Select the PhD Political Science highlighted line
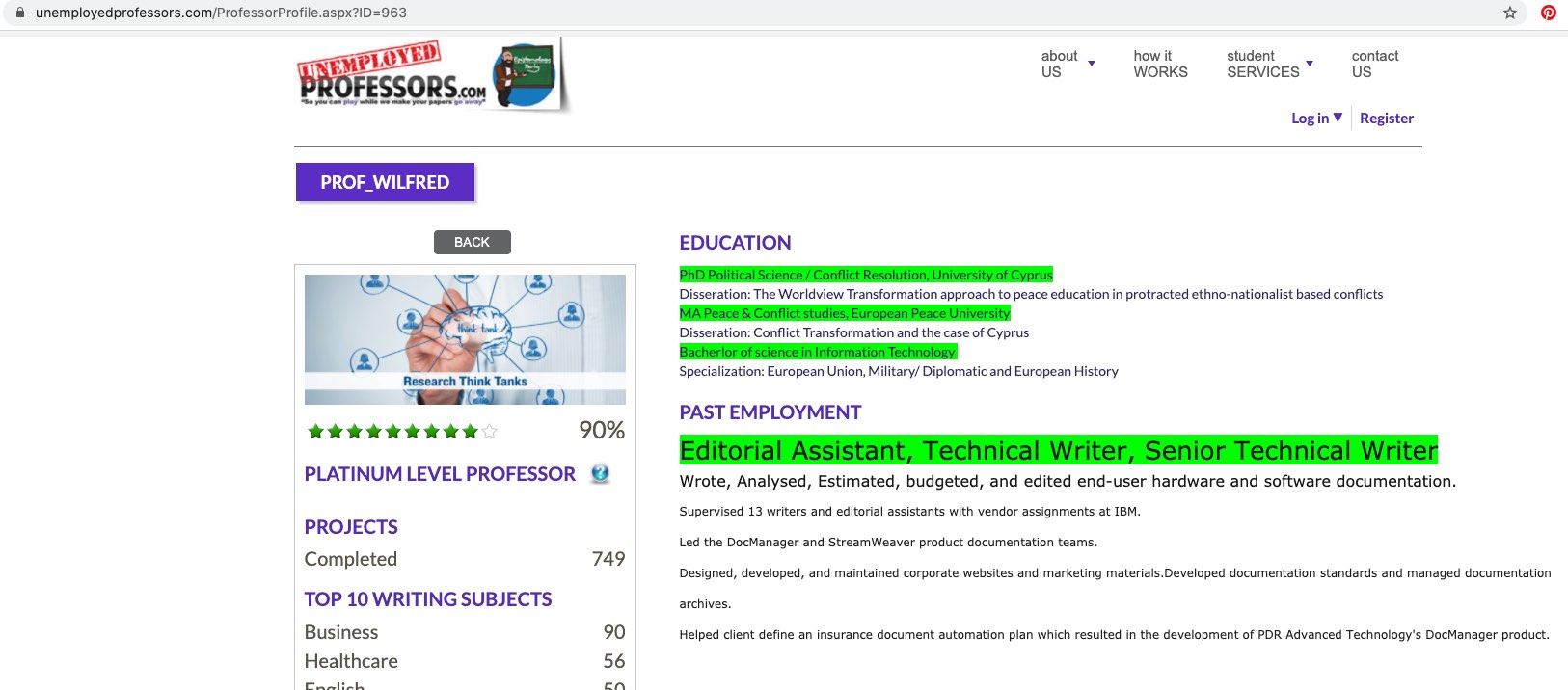Image resolution: width=1568 pixels, height=690 pixels. (x=866, y=275)
